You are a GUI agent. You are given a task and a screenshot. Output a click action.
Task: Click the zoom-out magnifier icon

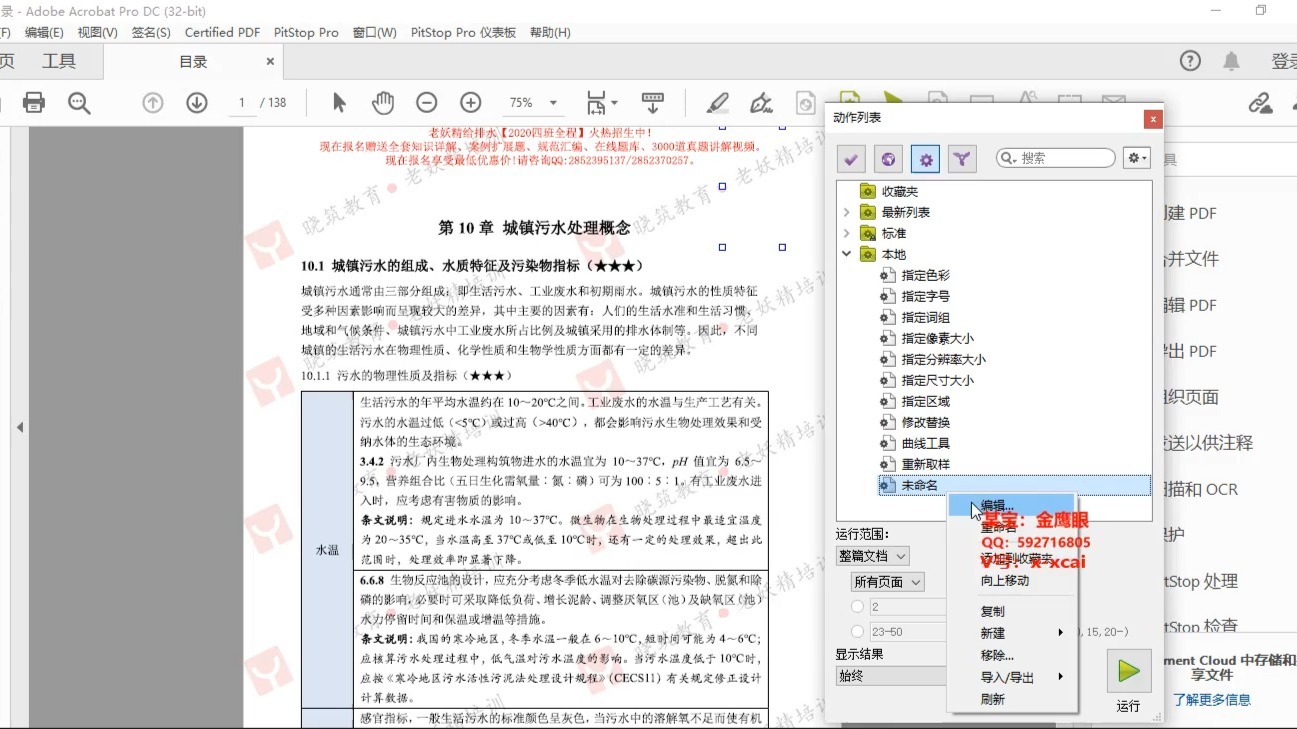point(426,102)
